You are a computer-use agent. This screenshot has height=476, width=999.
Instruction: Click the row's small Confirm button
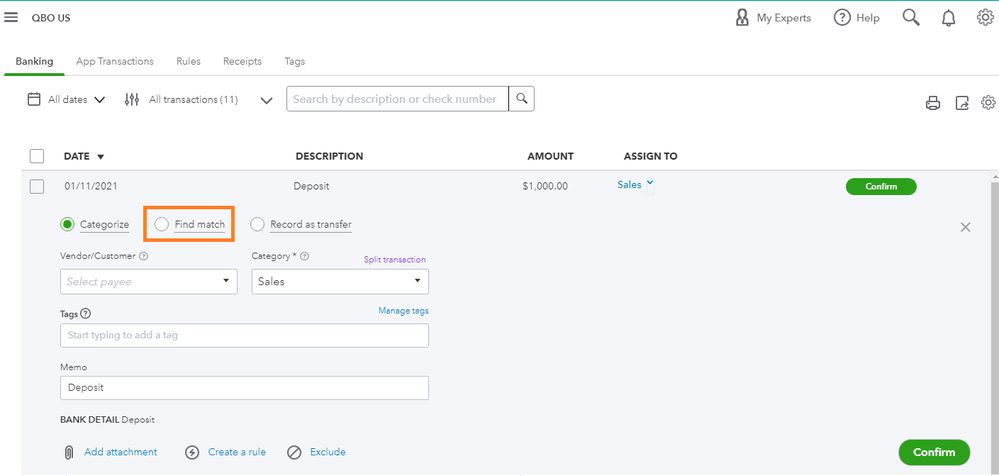pos(881,187)
